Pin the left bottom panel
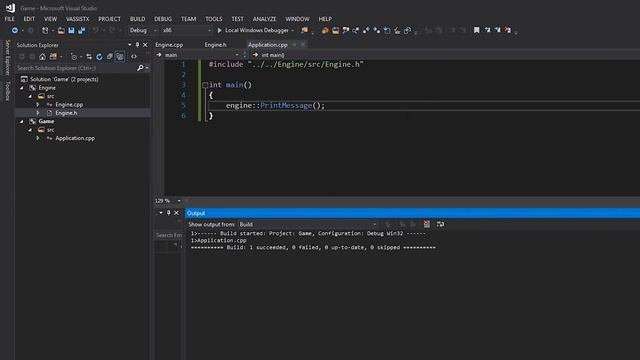Screen dimensions: 640x360 169,213
